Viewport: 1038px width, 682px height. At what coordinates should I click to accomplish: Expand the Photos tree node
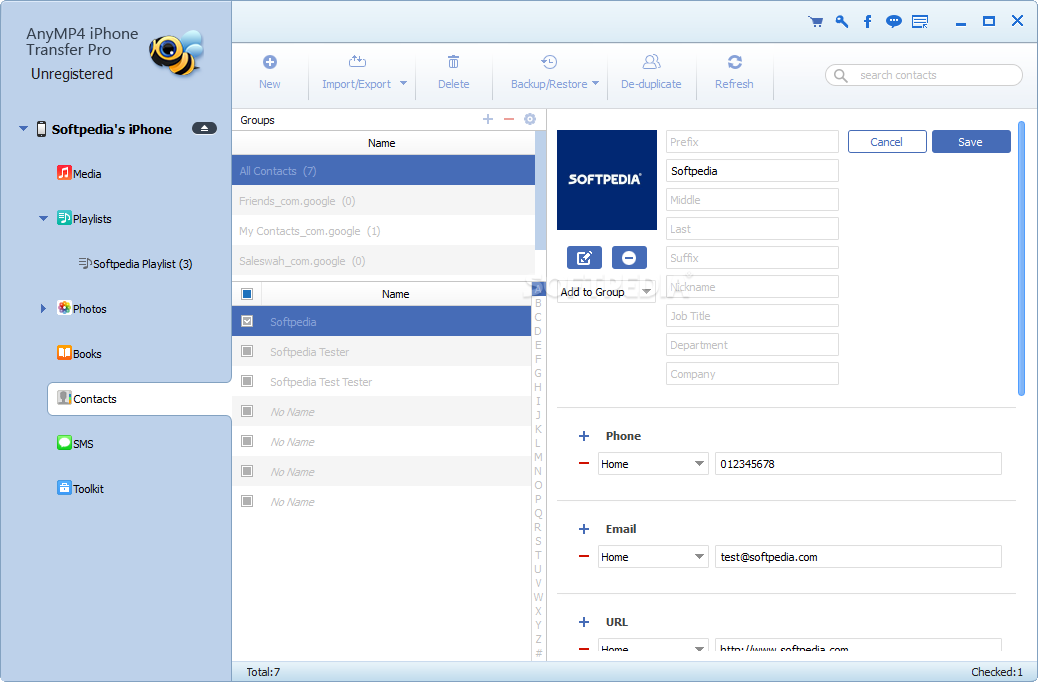tap(44, 309)
